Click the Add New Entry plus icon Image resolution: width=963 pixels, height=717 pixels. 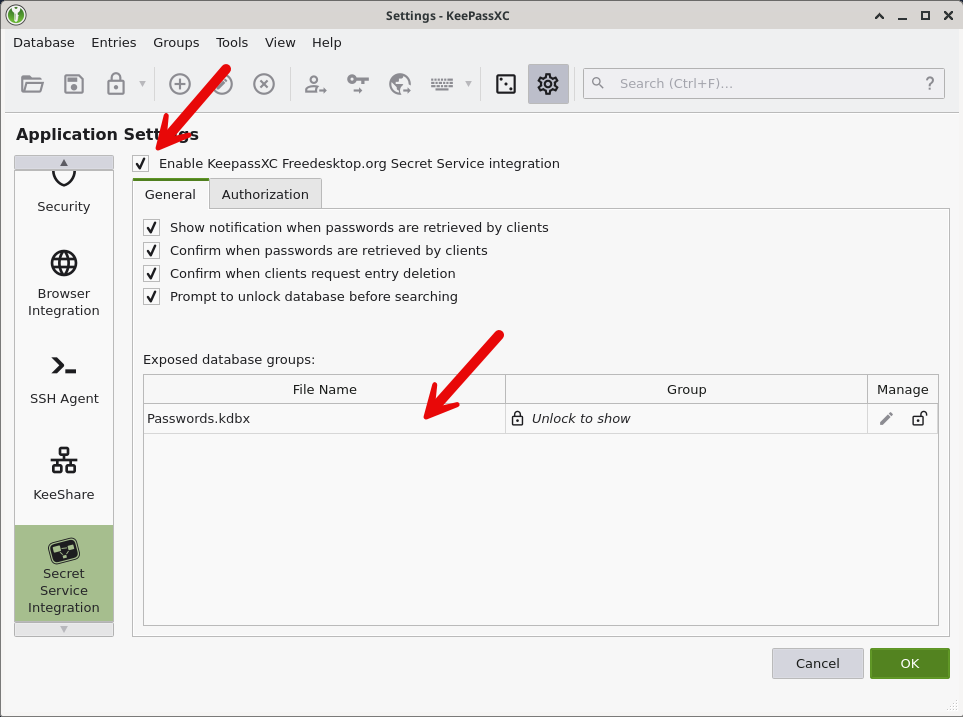[x=180, y=84]
